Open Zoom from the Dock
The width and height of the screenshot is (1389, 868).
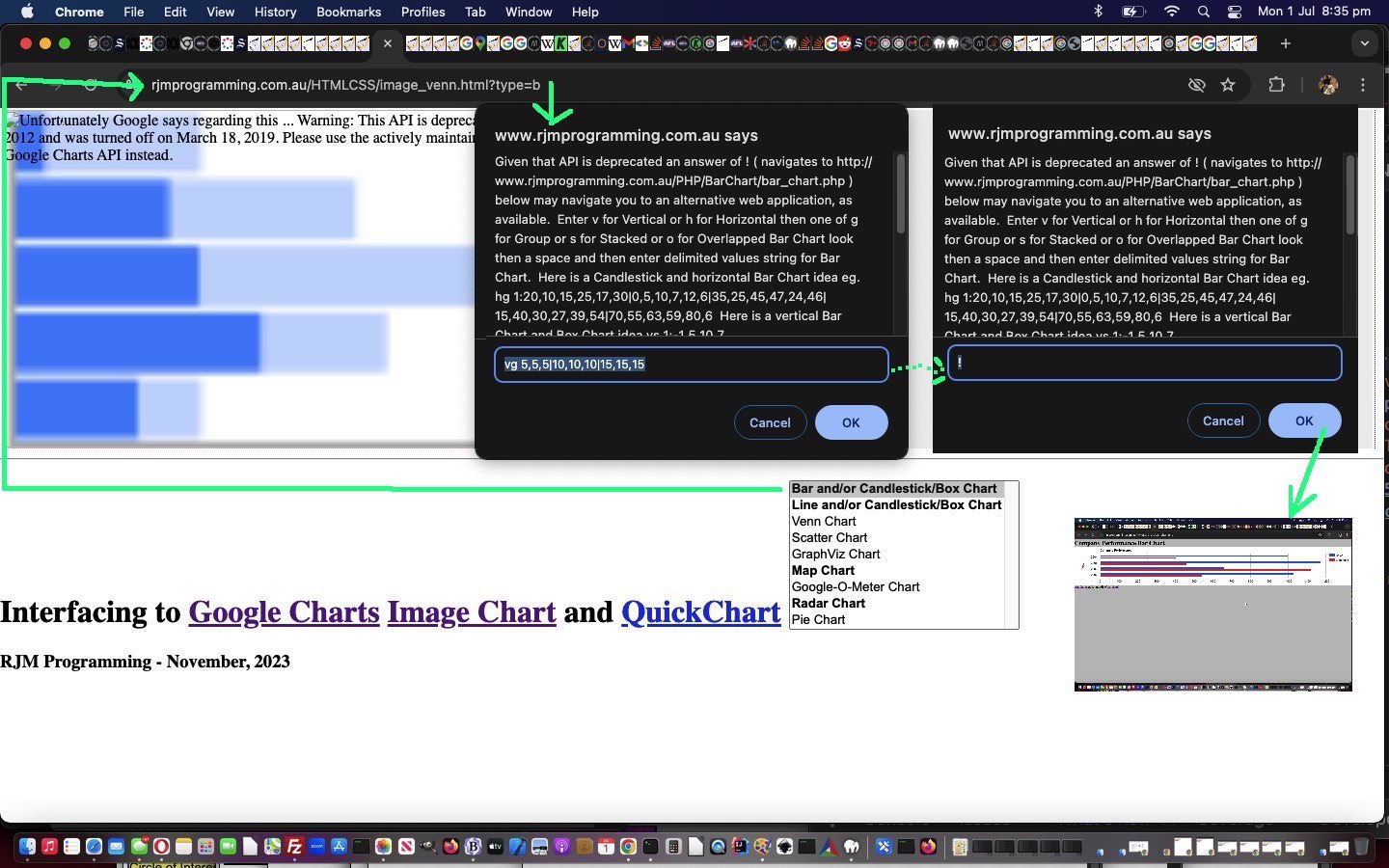[x=316, y=847]
